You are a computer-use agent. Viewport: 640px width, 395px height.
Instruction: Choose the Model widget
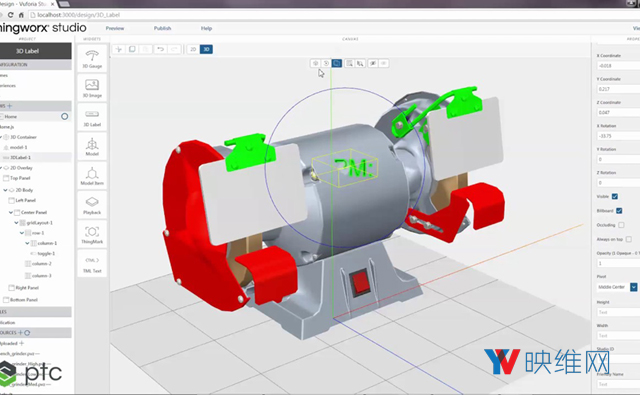coord(92,146)
